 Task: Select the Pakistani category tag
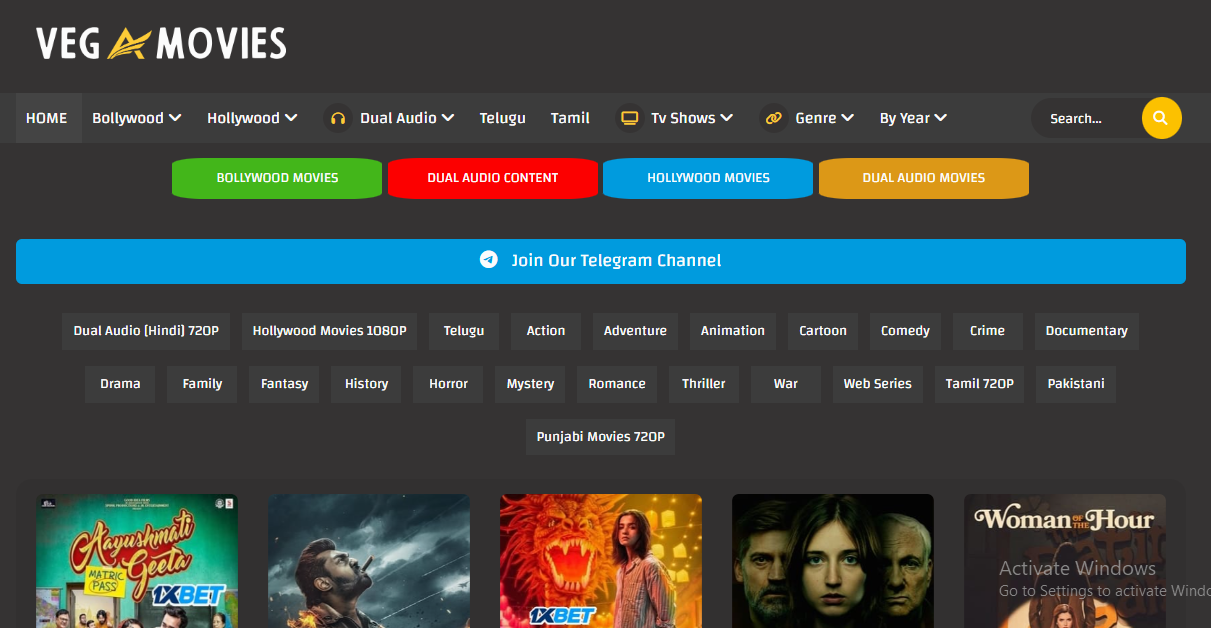point(1076,384)
